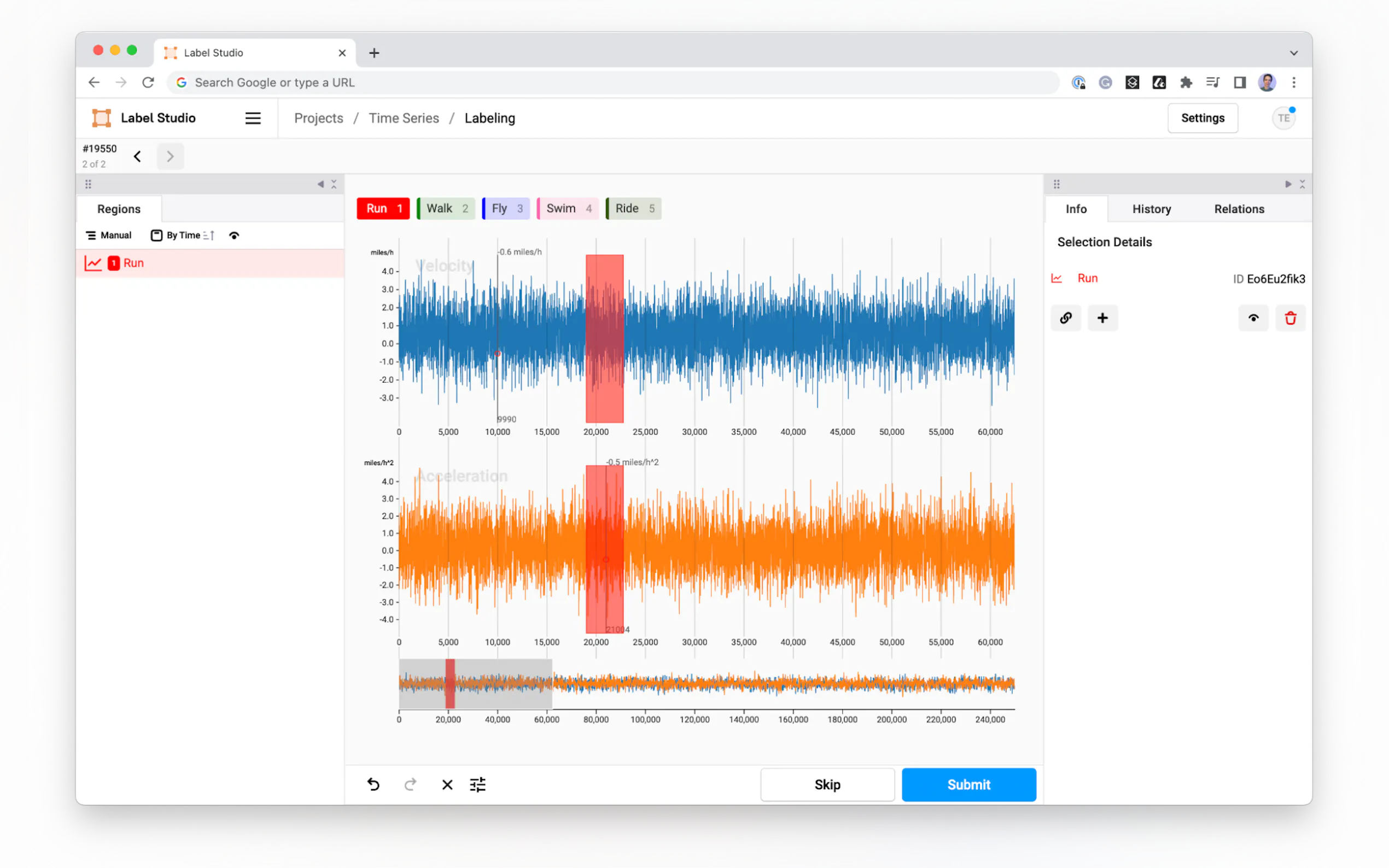Toggle visibility of the selected Run region
Screen dimensions: 1389x868
click(1253, 318)
